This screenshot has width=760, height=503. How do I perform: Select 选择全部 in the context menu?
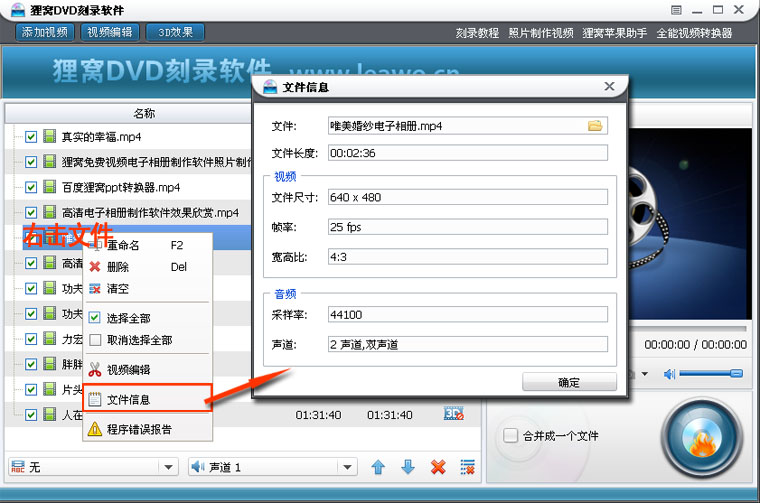click(x=147, y=318)
